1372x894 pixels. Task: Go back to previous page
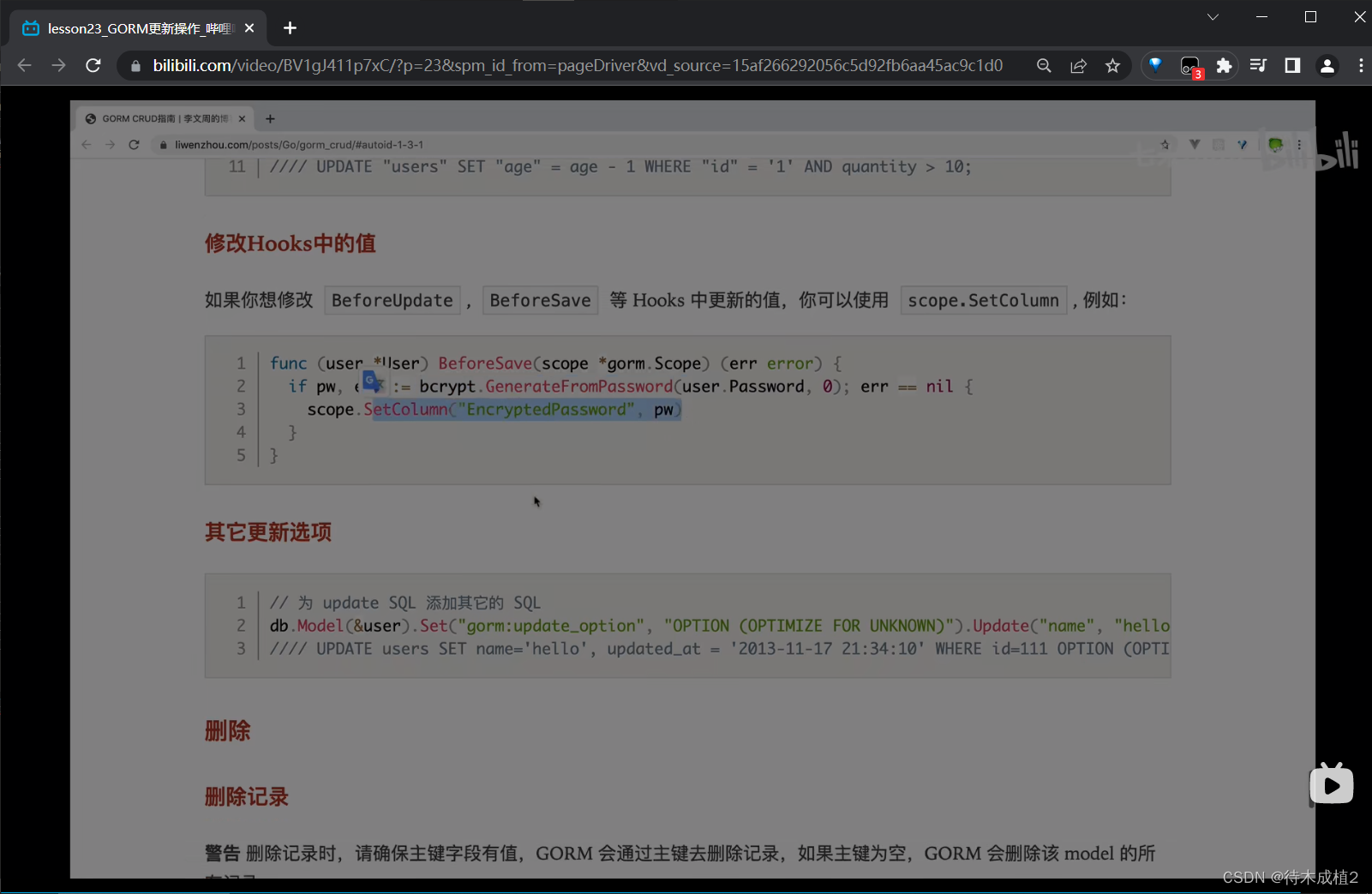click(24, 65)
